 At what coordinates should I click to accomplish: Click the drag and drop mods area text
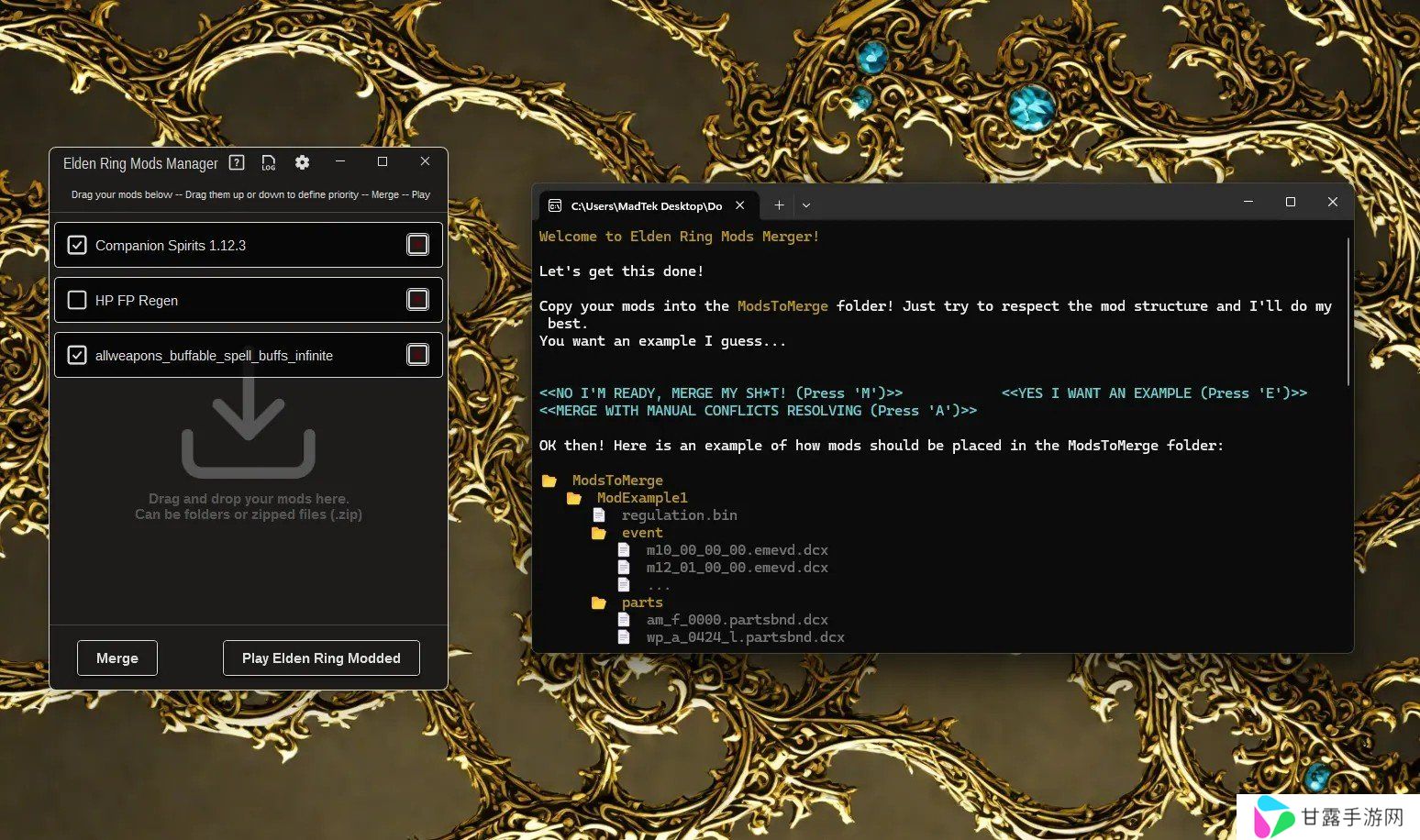(249, 506)
